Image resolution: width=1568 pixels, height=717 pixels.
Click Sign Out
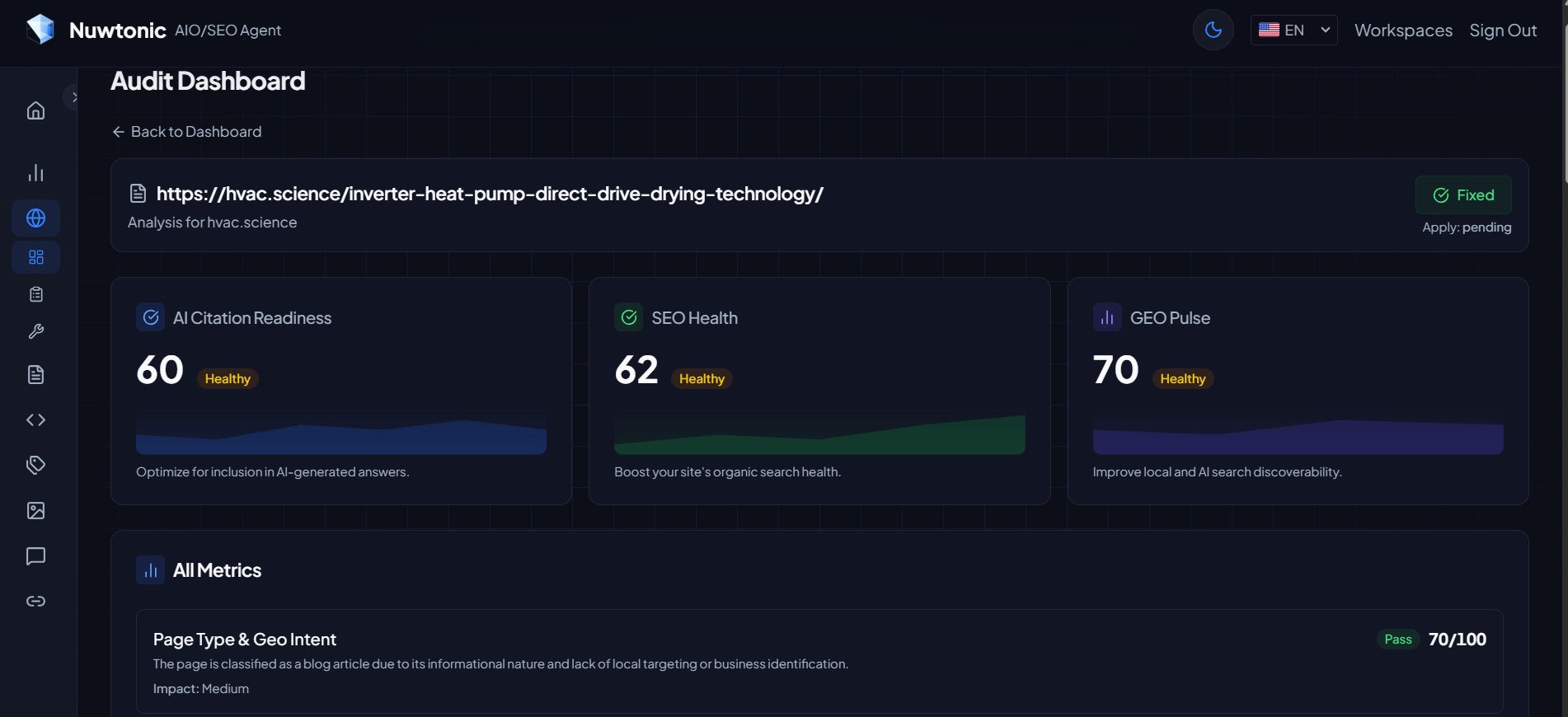point(1503,30)
